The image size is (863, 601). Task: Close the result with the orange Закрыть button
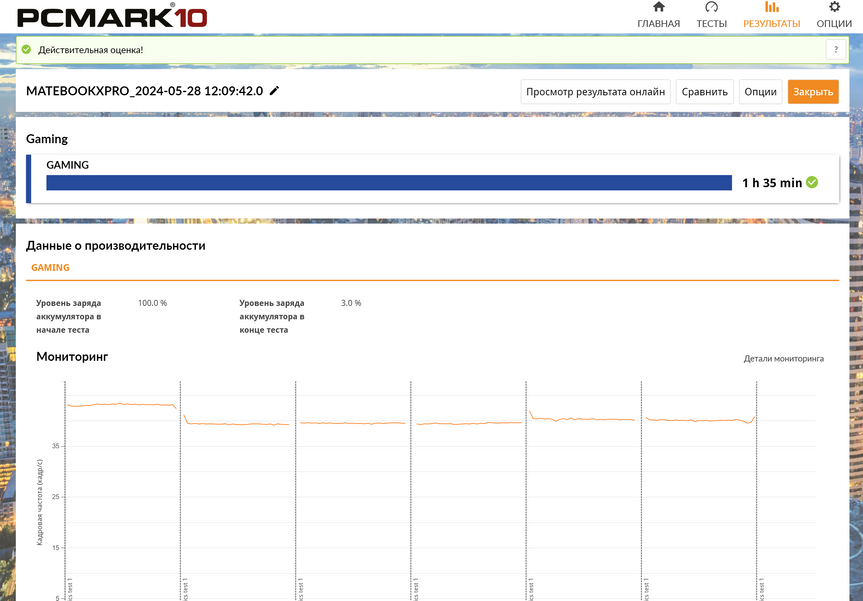[x=812, y=92]
